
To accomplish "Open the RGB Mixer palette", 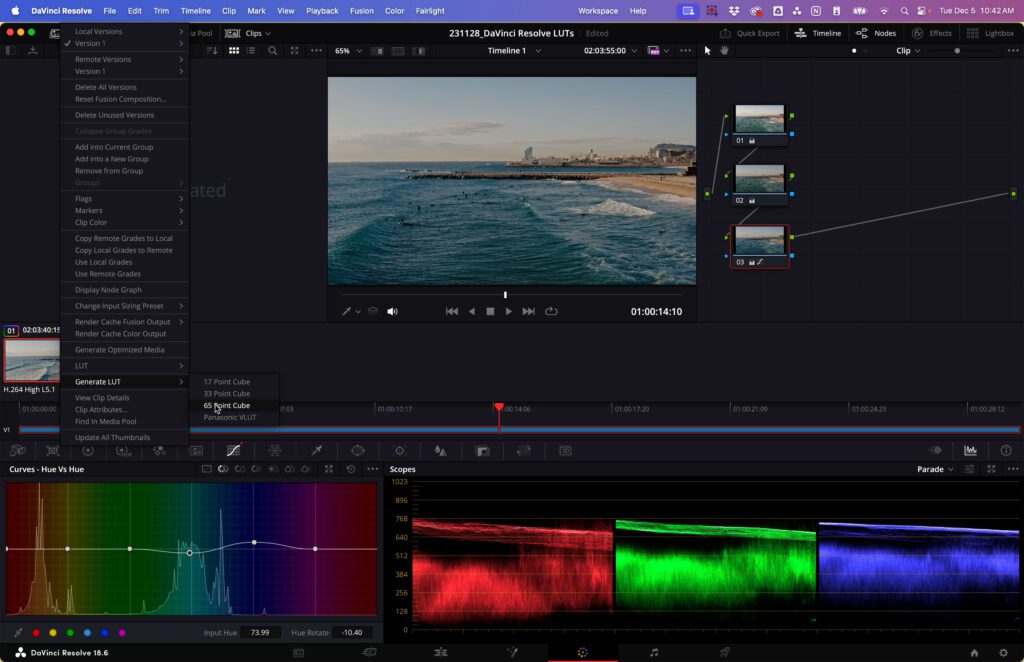I will (x=159, y=450).
